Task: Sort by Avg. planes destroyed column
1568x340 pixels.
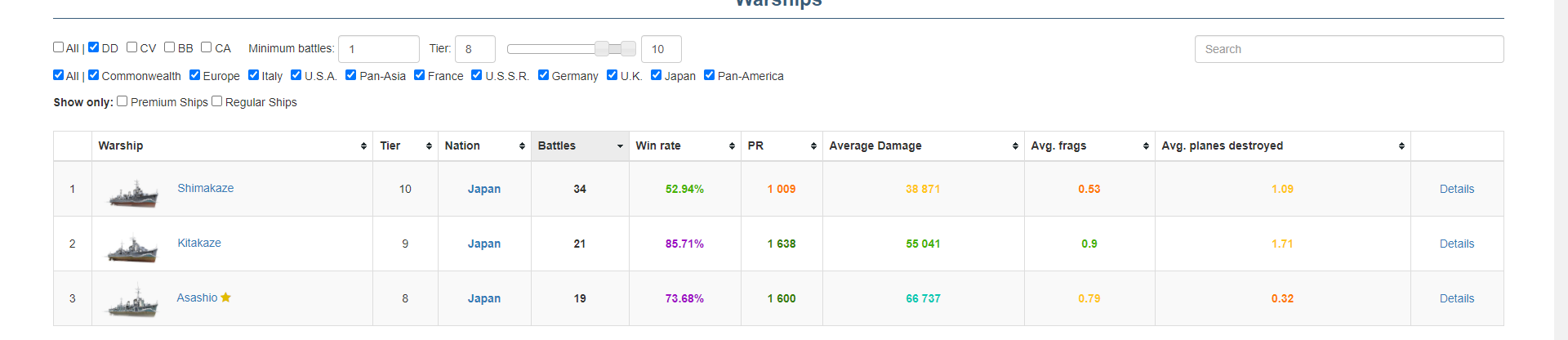Action: pos(1282,145)
